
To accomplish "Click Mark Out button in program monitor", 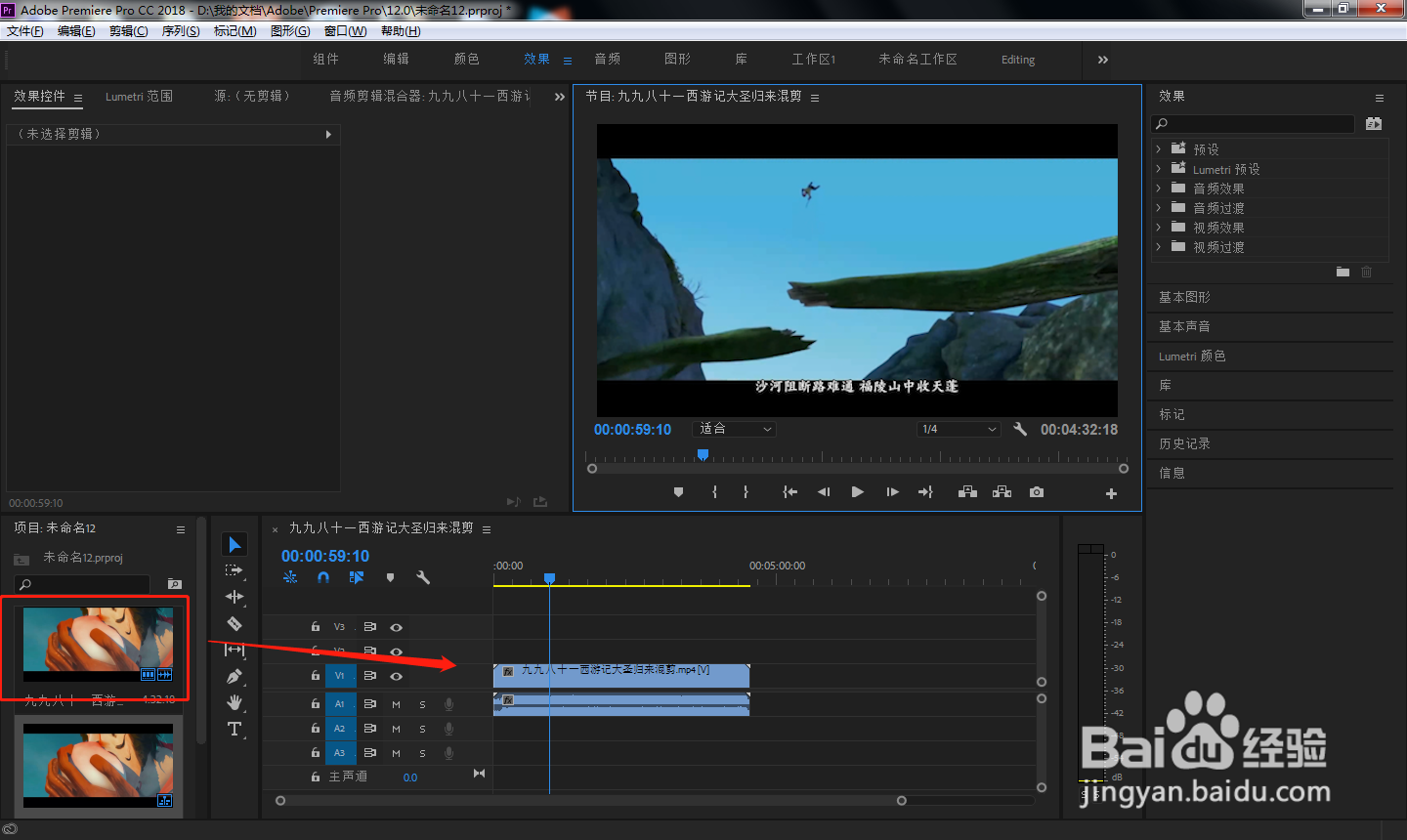I will pyautogui.click(x=746, y=492).
